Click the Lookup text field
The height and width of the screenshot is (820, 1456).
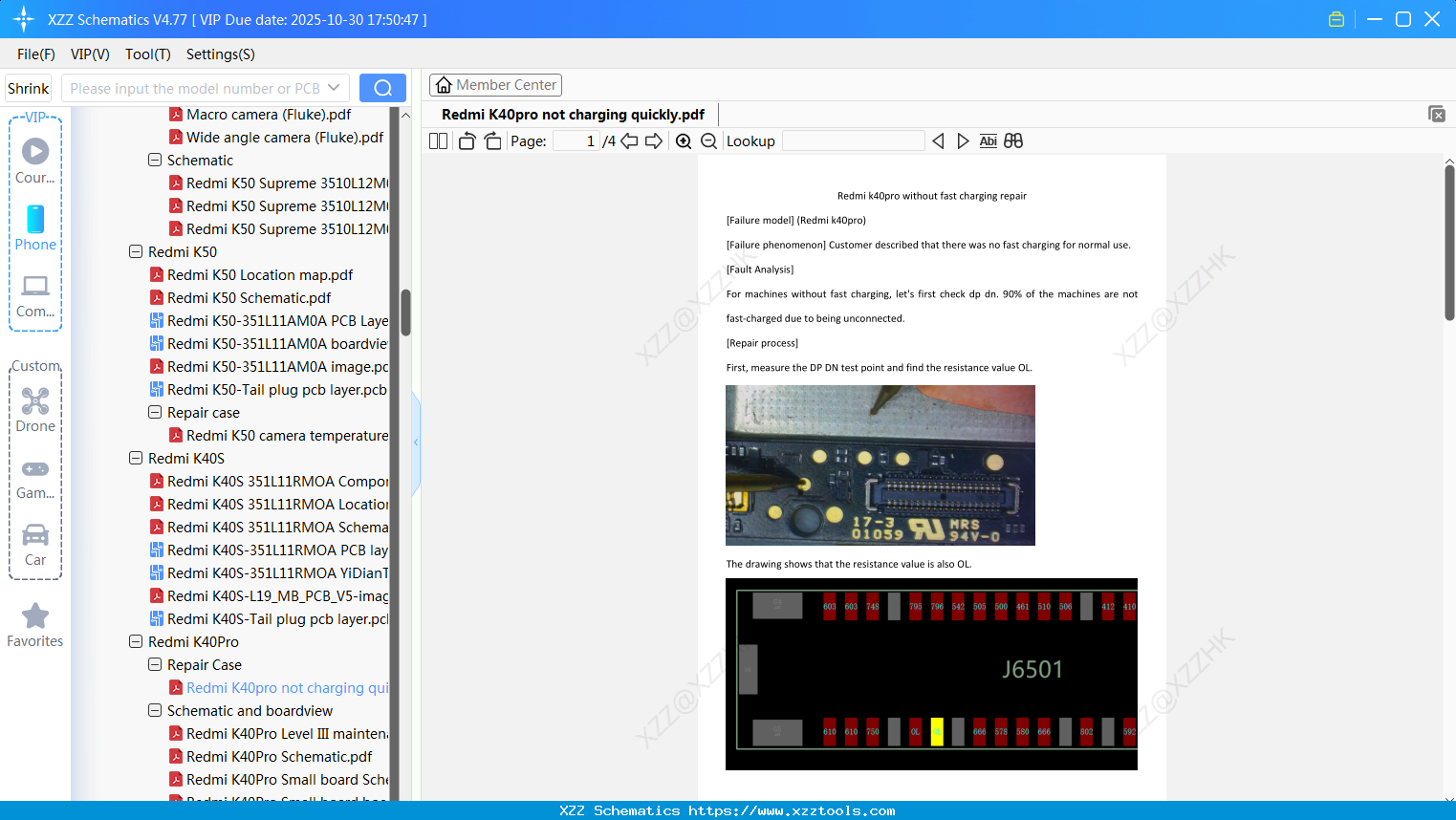(854, 141)
